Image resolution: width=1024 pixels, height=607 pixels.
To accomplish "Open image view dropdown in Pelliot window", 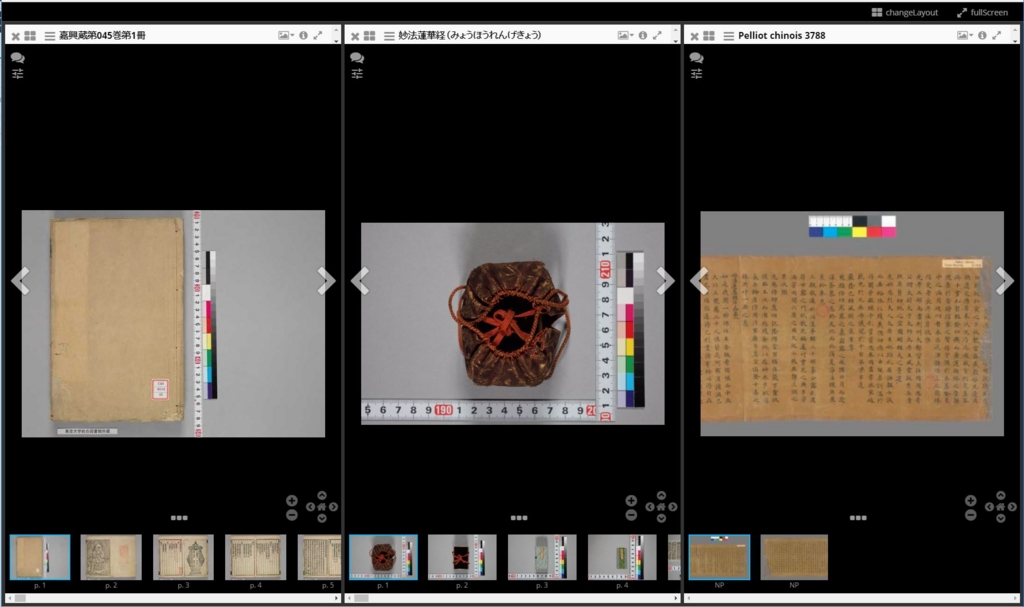I will [965, 35].
